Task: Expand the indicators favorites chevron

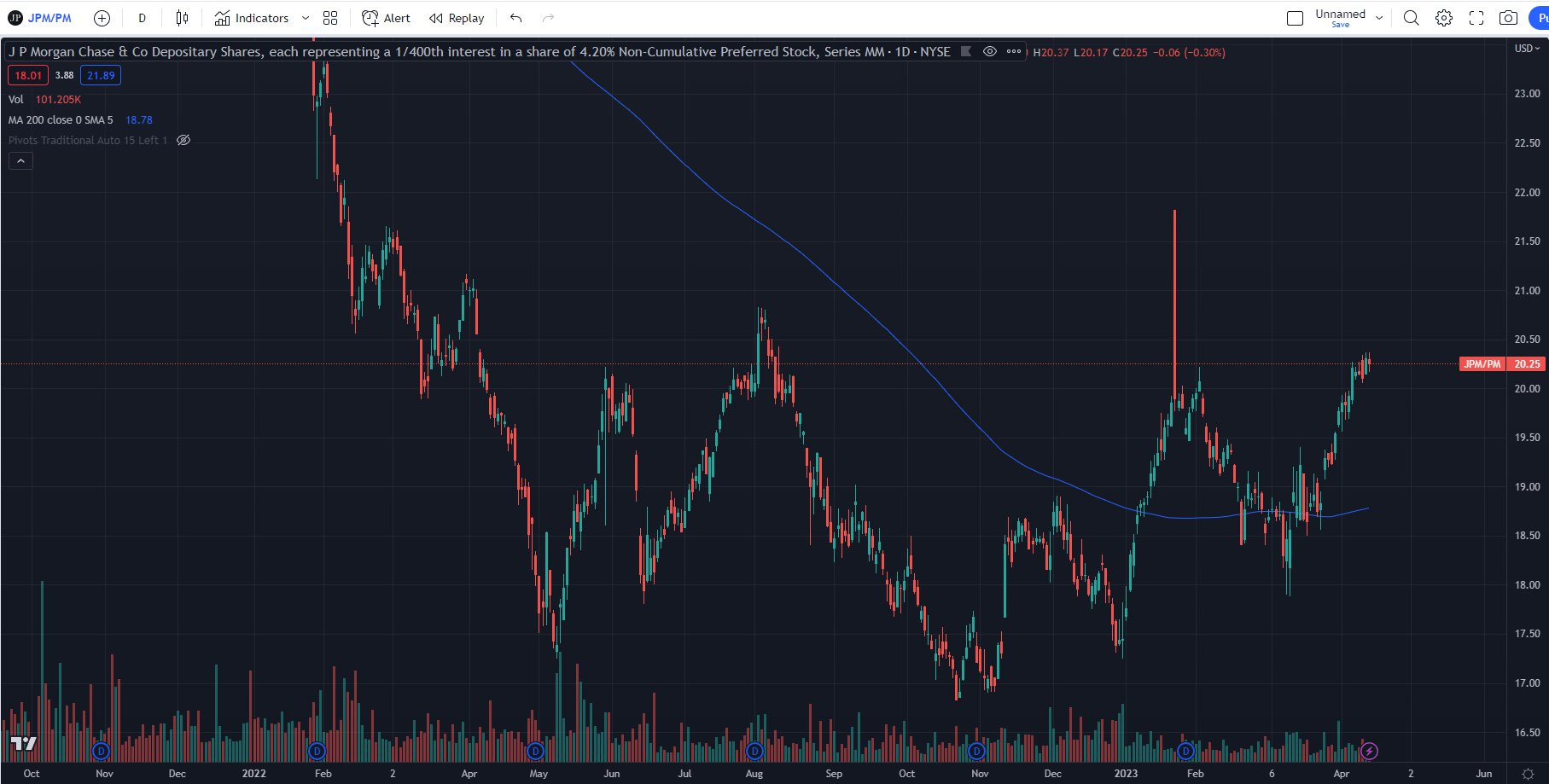Action: (306, 18)
